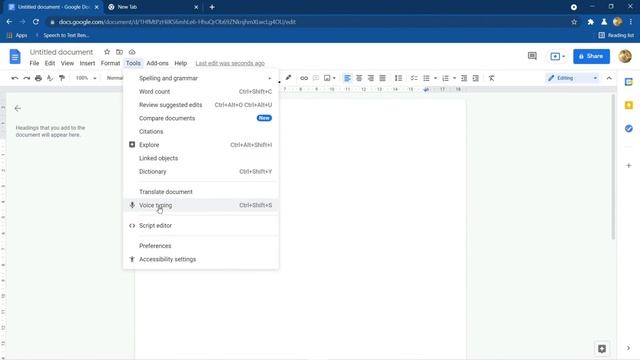Screen dimensions: 640x360
Task: Open the Format menu
Action: [110, 63]
